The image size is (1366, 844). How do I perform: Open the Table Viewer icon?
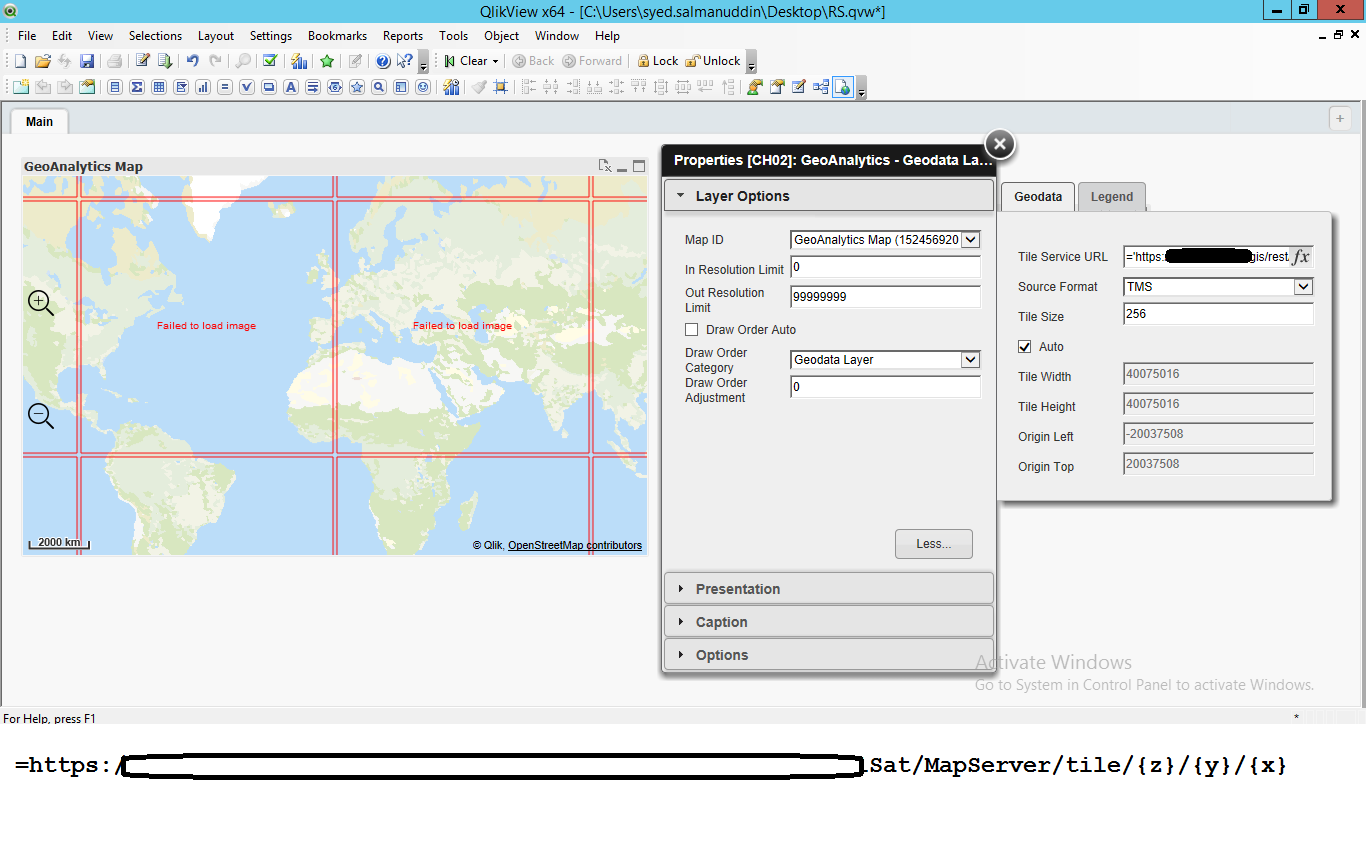coord(821,87)
